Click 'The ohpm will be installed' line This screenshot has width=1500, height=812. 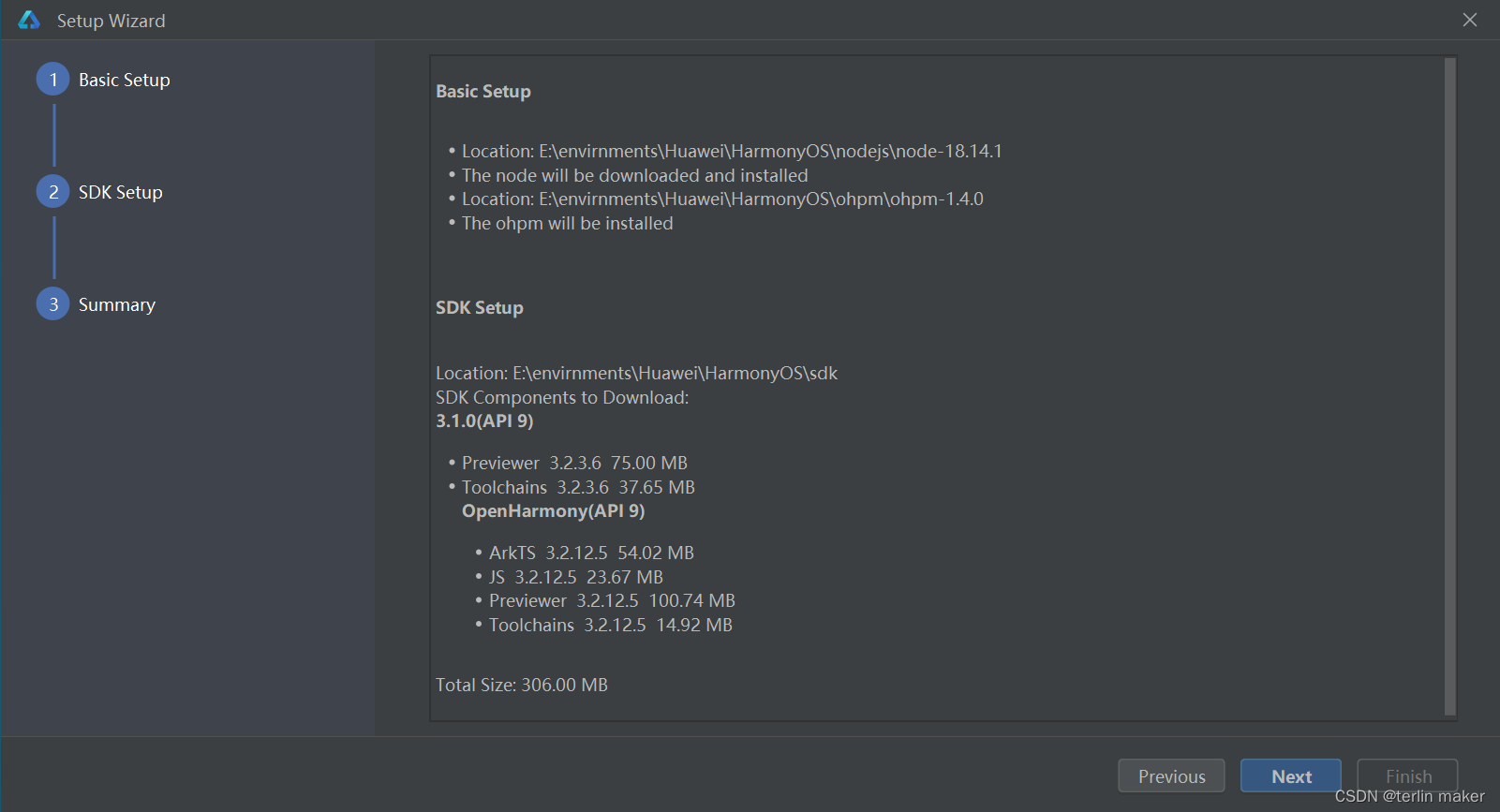[567, 223]
